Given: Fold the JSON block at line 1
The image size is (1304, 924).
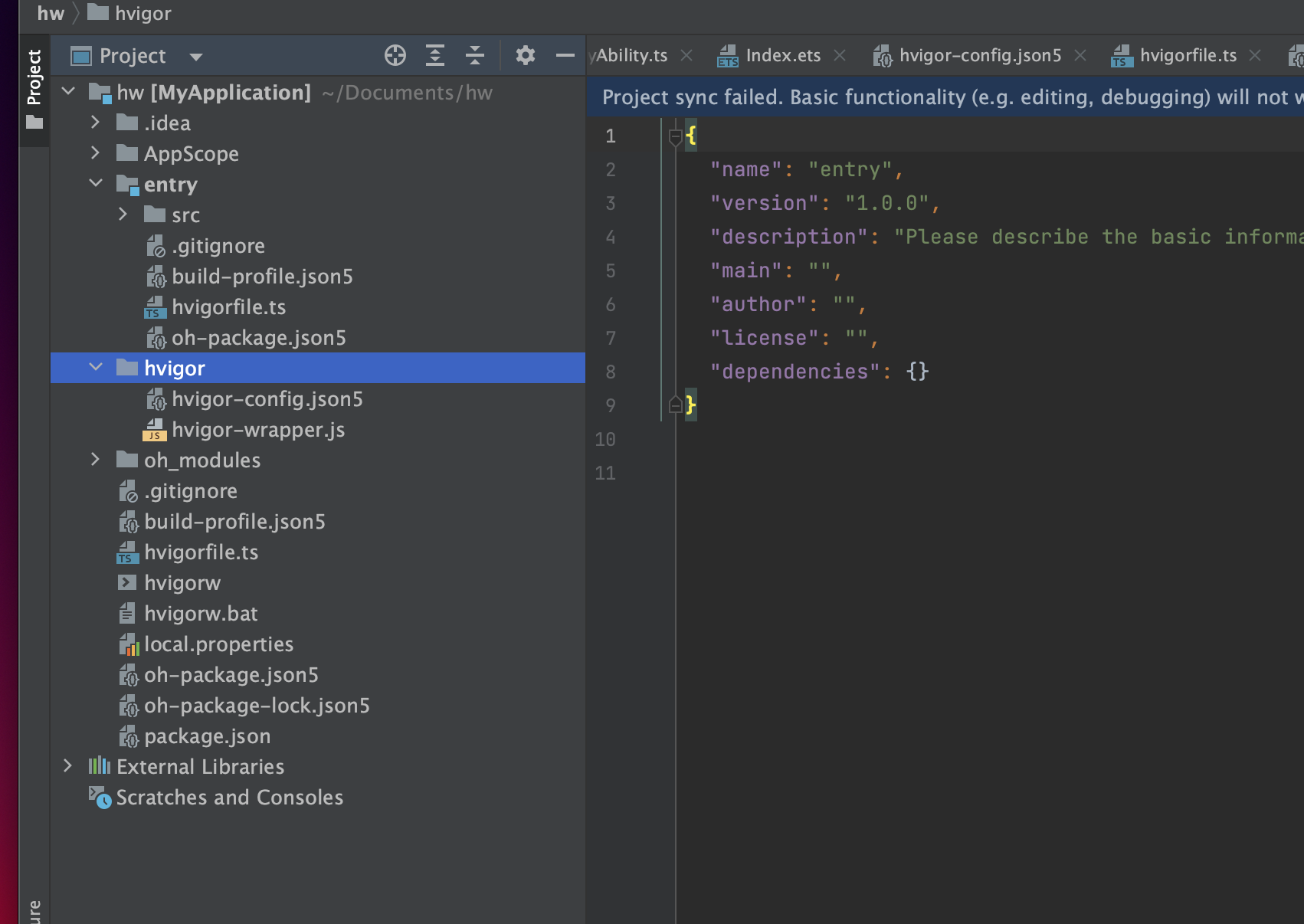Looking at the screenshot, I should pyautogui.click(x=675, y=136).
